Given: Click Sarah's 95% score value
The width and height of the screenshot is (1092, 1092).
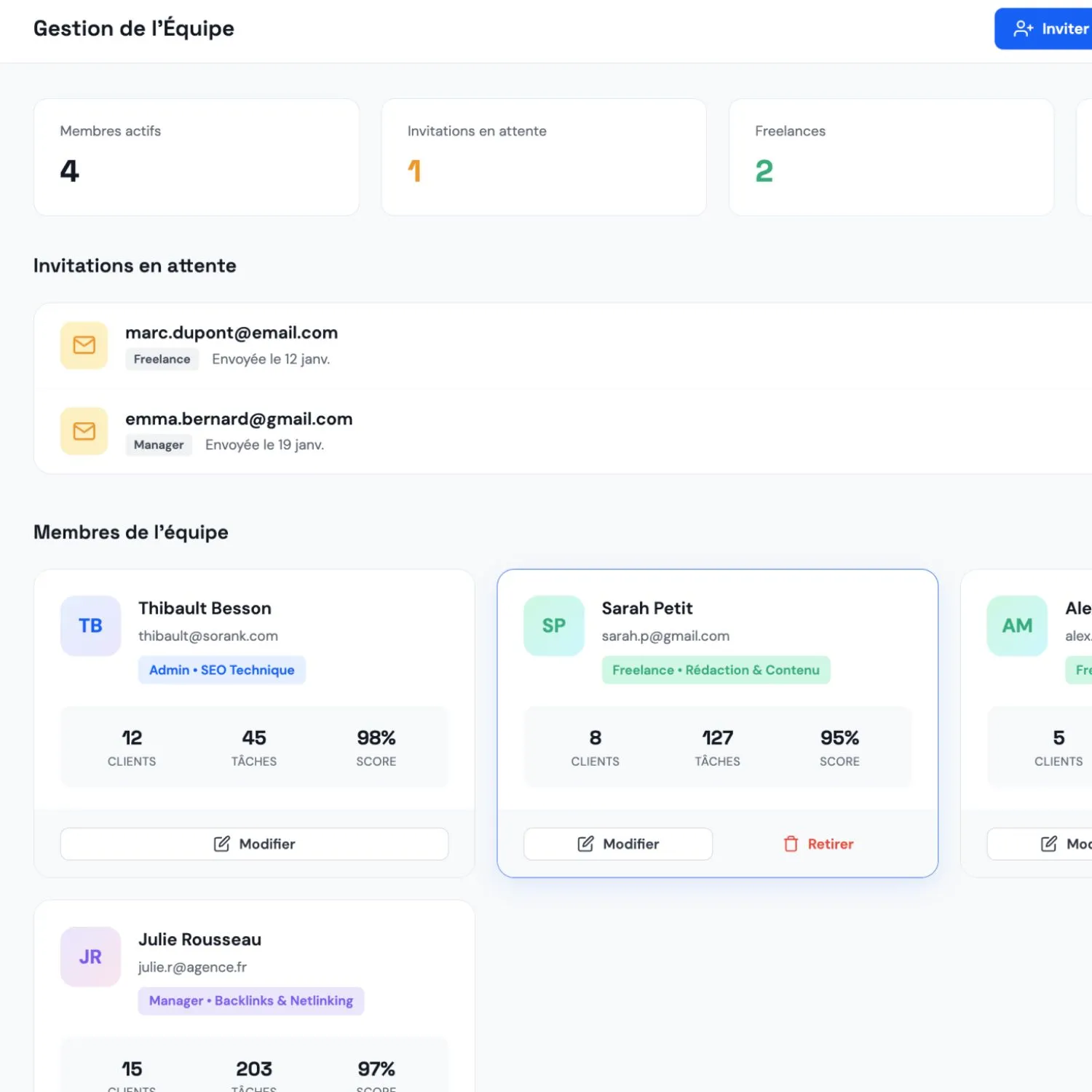Looking at the screenshot, I should [x=839, y=737].
